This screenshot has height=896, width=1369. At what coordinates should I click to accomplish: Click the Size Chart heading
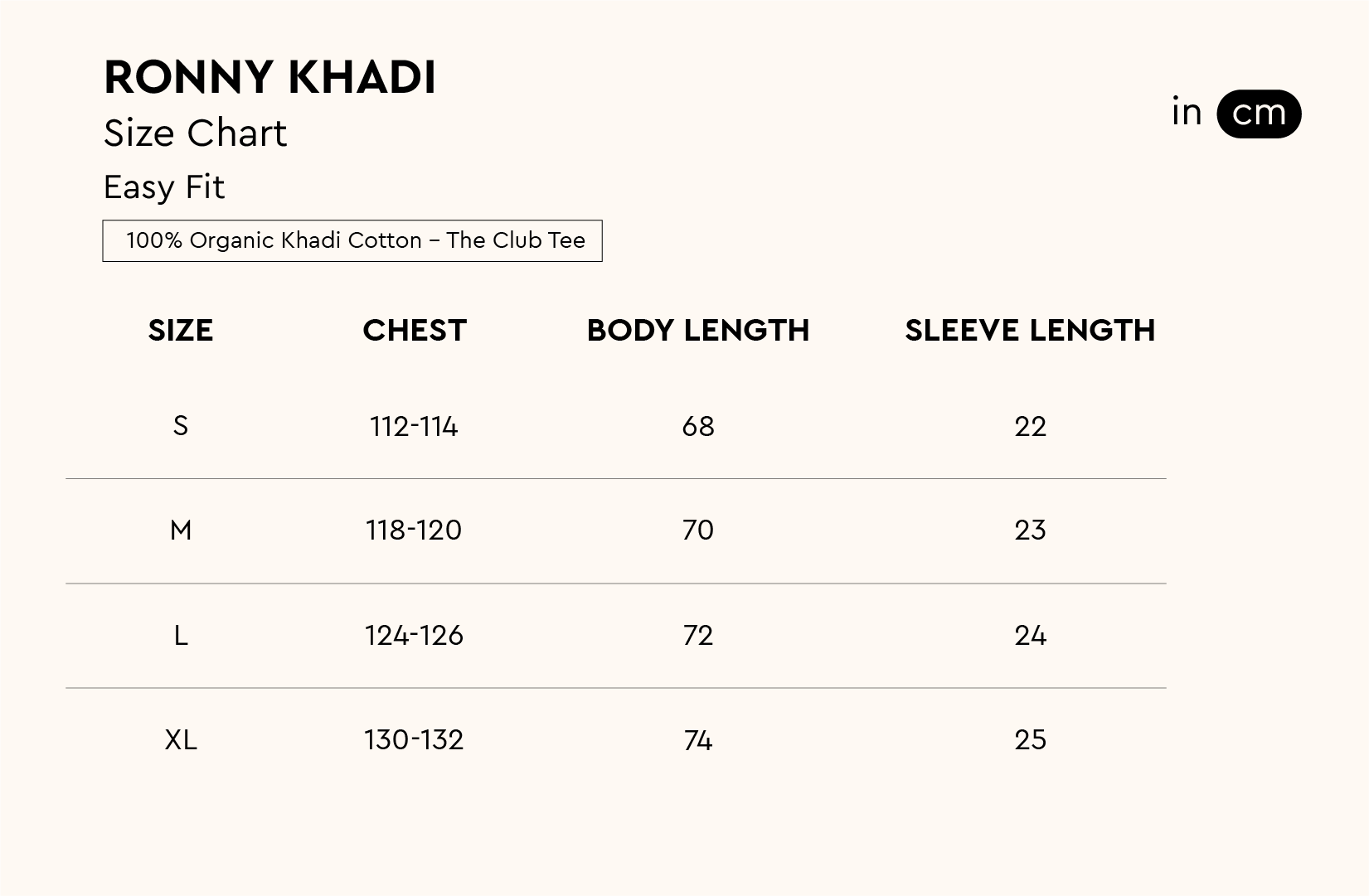195,133
